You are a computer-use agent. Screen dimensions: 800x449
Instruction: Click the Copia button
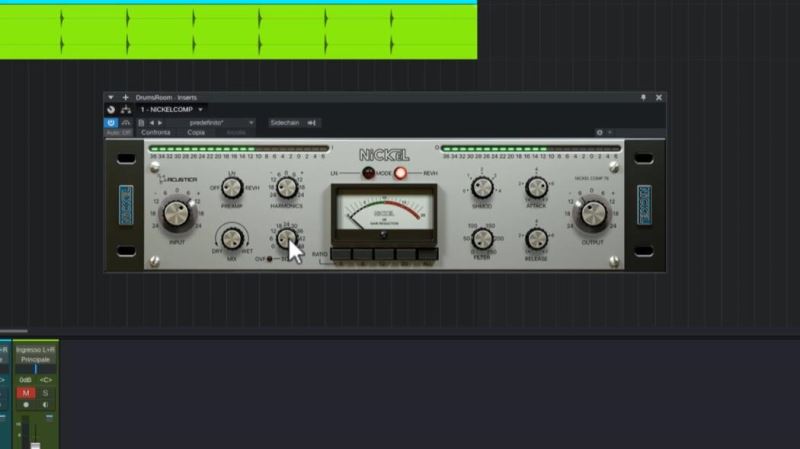(x=196, y=133)
